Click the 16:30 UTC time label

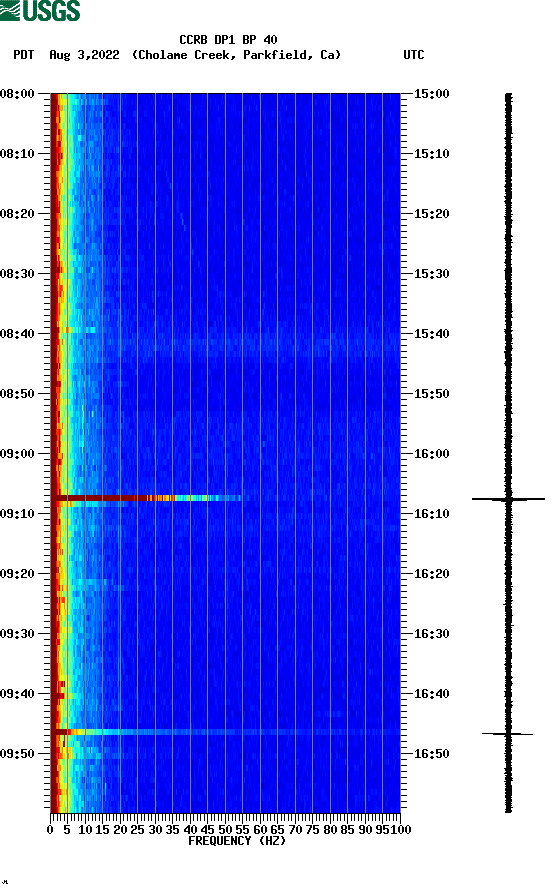coord(431,634)
